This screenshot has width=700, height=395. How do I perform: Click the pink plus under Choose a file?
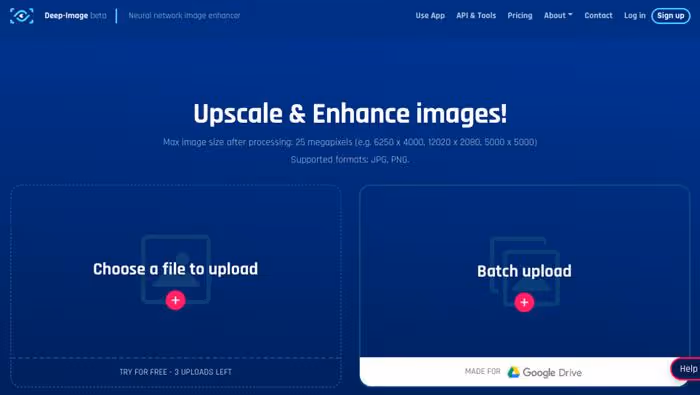pyautogui.click(x=175, y=300)
